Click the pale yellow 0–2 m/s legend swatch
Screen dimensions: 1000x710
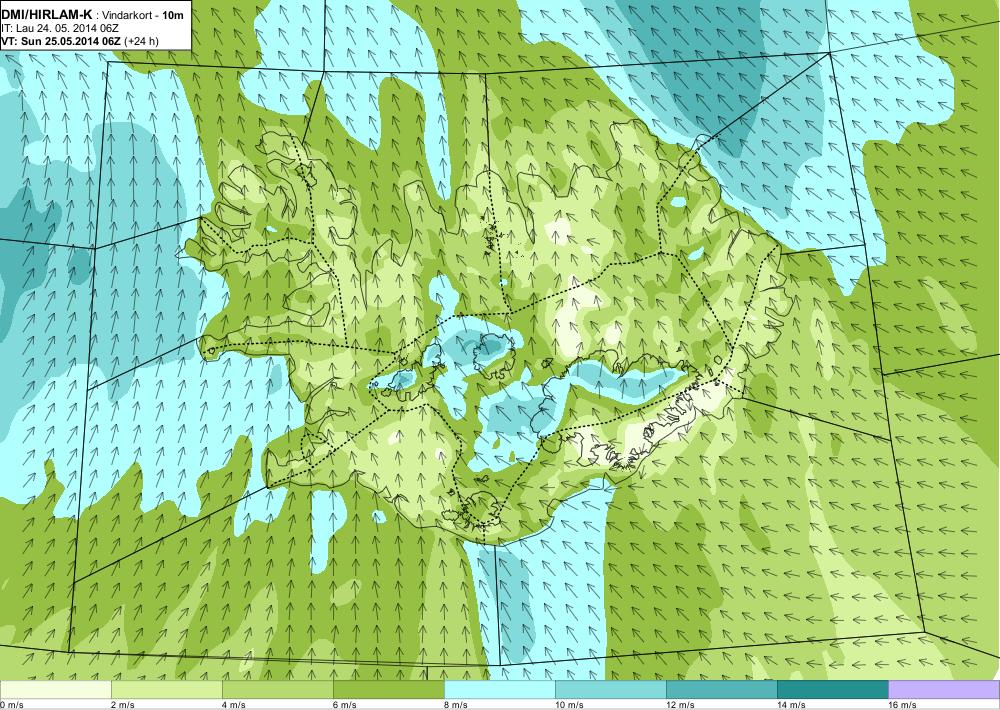(55, 690)
